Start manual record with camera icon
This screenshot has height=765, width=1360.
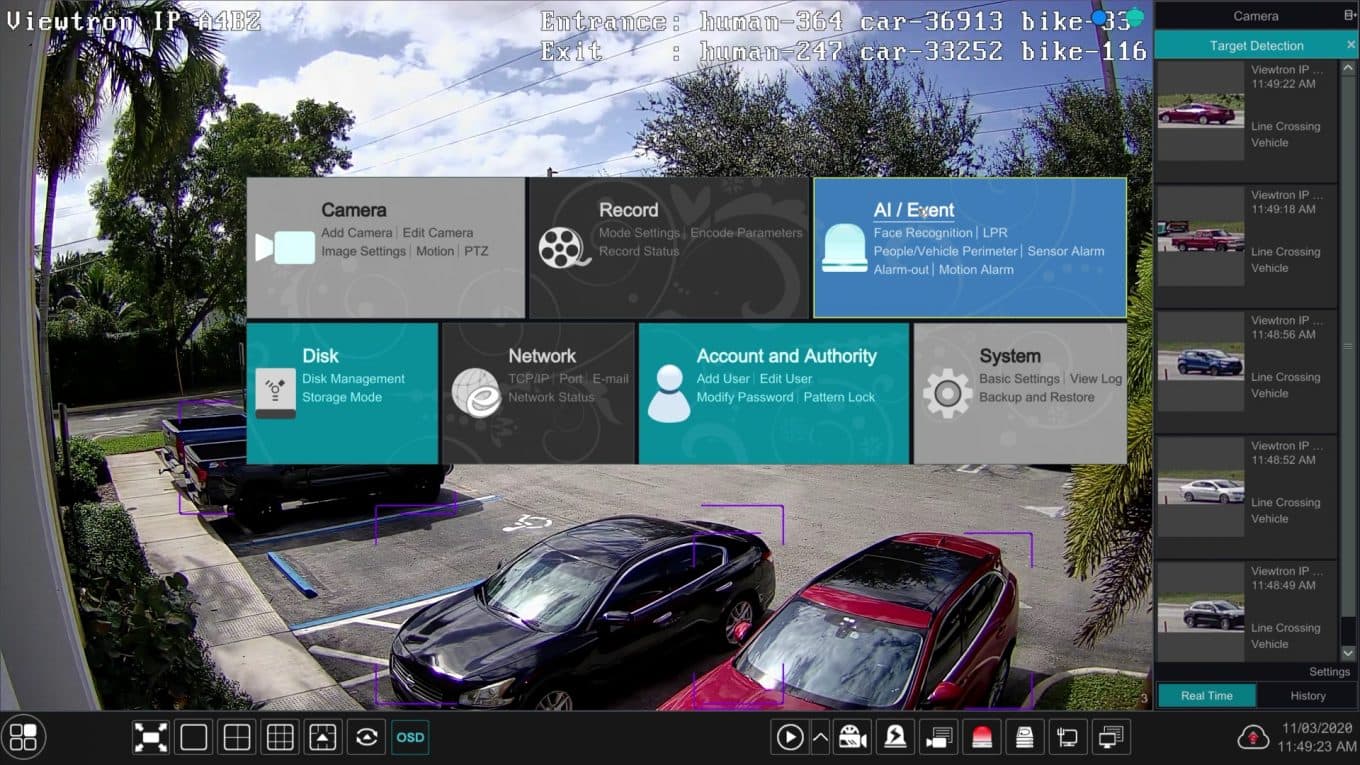(x=853, y=737)
